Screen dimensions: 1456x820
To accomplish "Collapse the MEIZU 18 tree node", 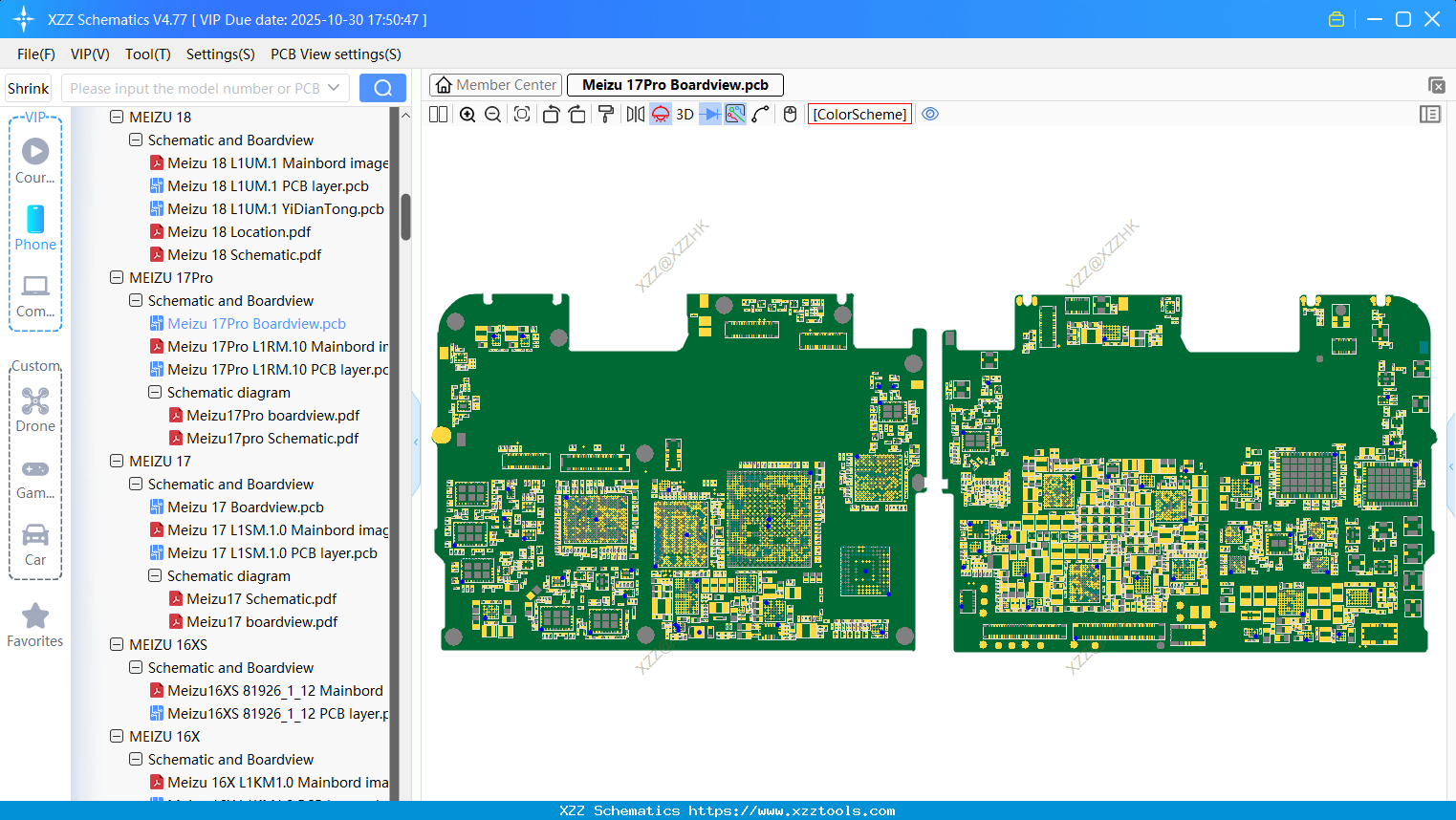I will (x=117, y=118).
